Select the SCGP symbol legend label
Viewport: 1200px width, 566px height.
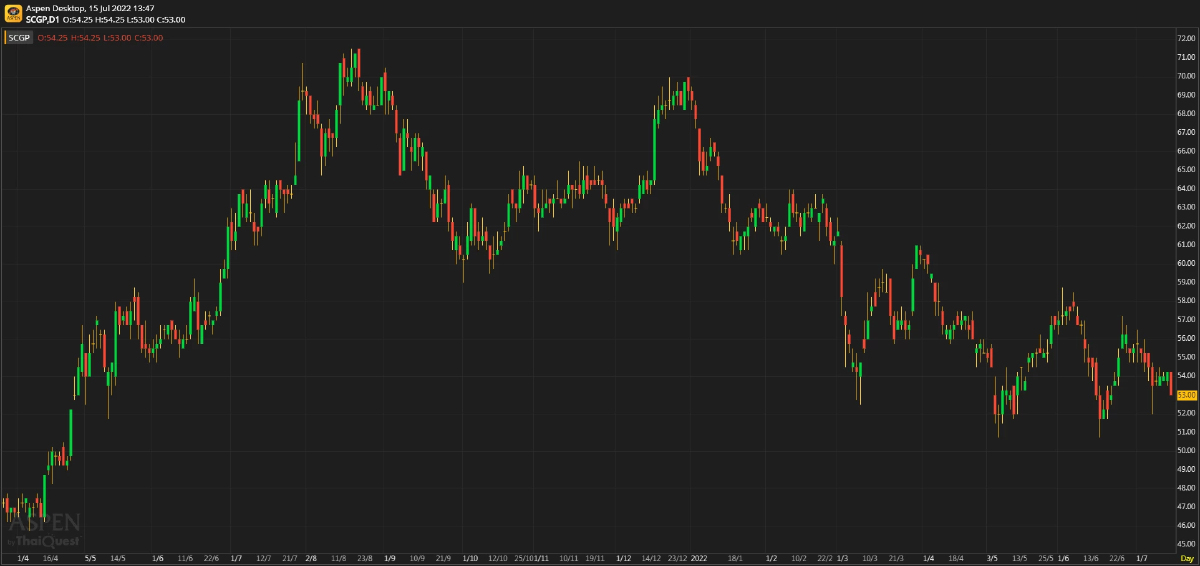coord(19,37)
